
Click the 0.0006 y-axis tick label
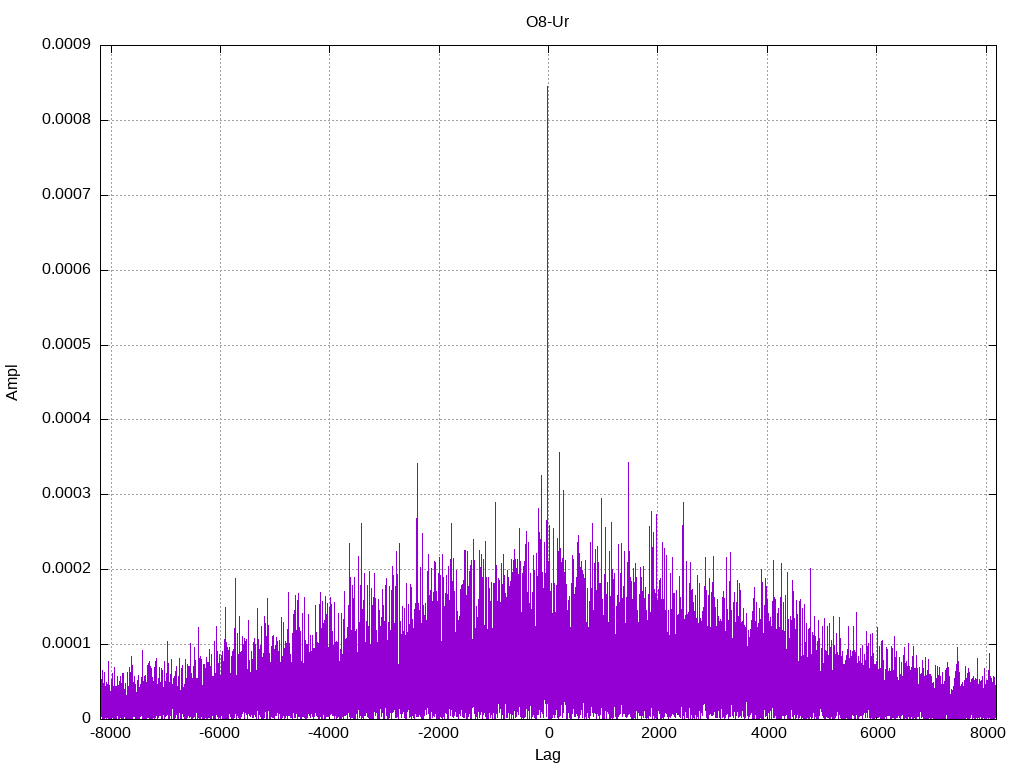[66, 270]
